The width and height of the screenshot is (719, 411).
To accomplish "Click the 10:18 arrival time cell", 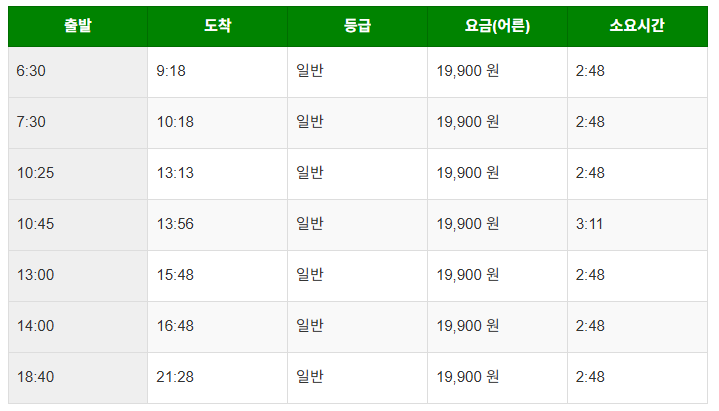I will 218,123.
